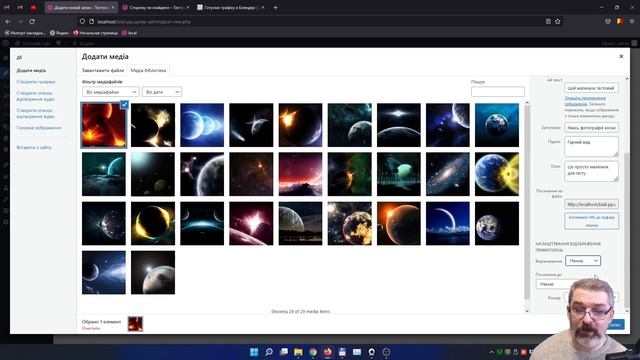
Task: Select the eclipse explosion thumbnail next to red nebula
Action: click(x=153, y=125)
